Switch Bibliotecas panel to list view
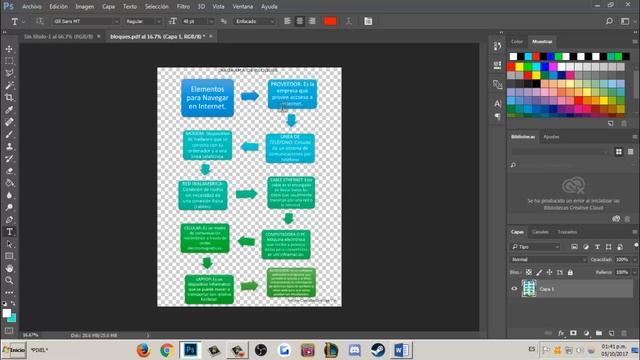This screenshot has width=640, height=360. (x=630, y=152)
